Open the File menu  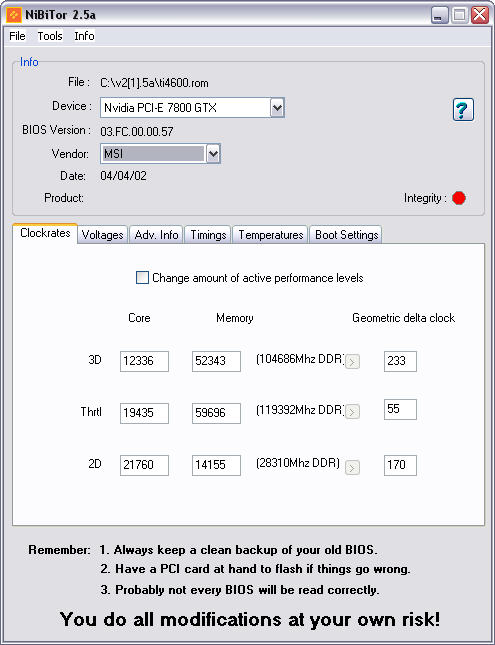click(17, 36)
